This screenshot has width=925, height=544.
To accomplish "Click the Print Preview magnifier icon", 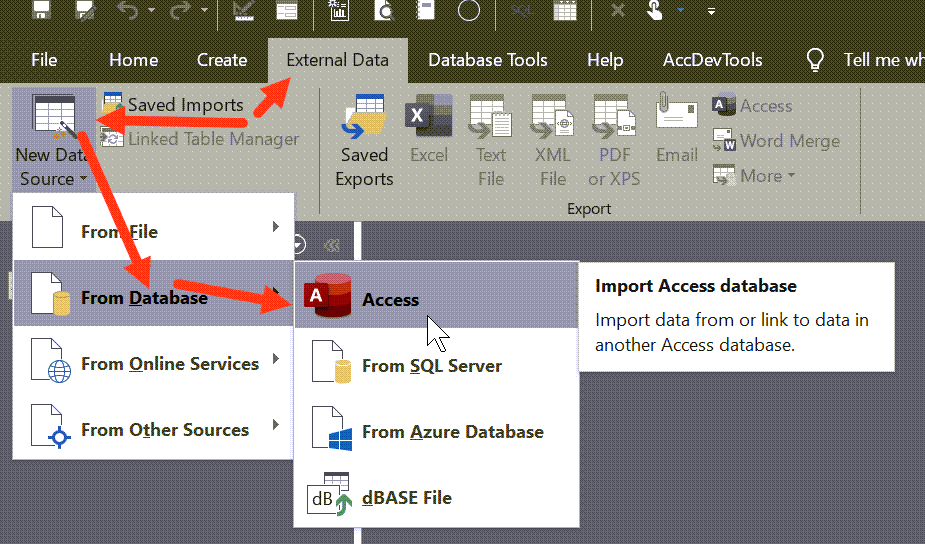I will (x=383, y=9).
